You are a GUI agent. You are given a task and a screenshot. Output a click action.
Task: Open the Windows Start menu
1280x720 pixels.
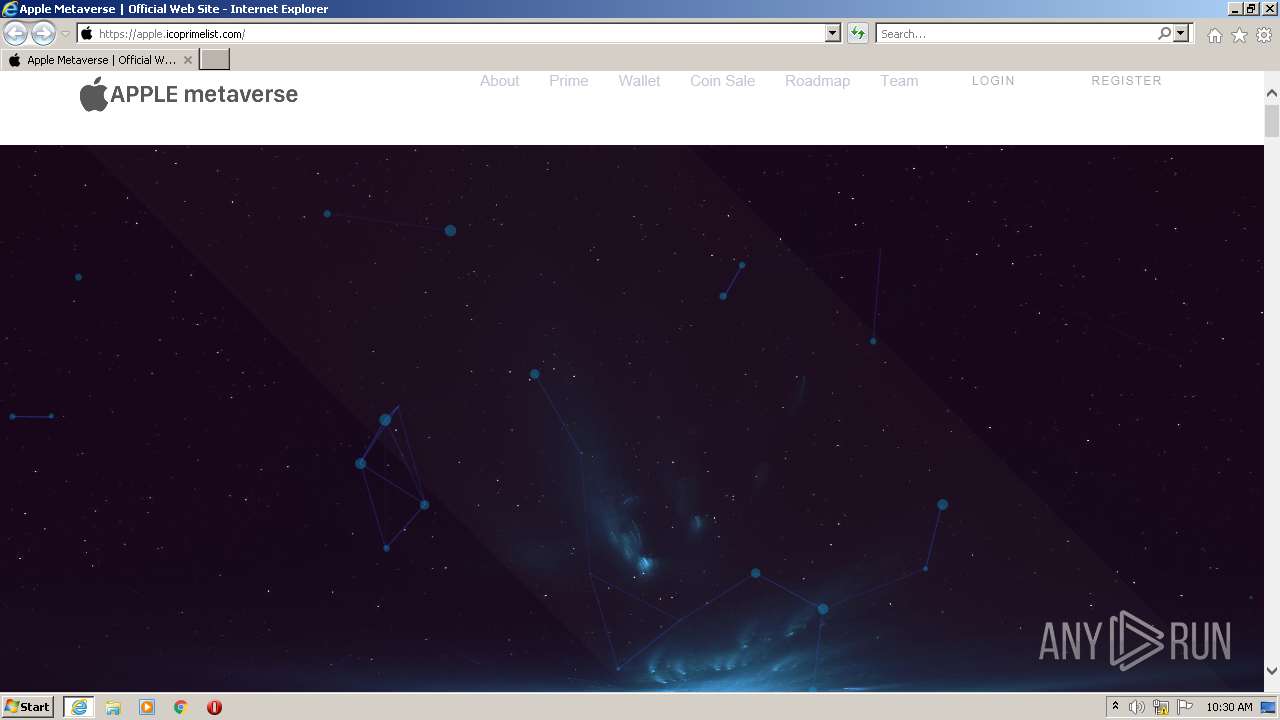click(28, 707)
